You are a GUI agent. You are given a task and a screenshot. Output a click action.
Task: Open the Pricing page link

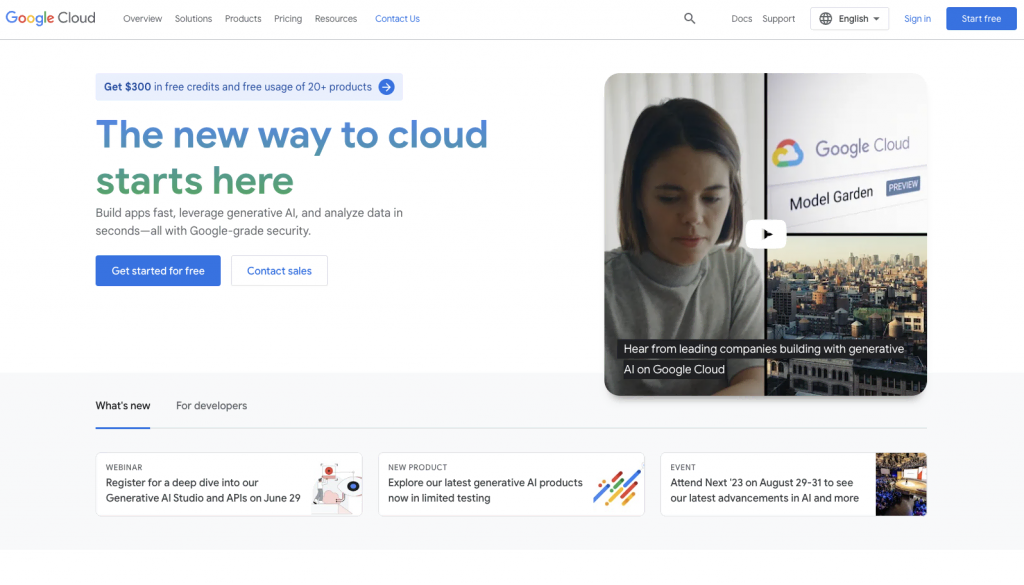tap(288, 19)
